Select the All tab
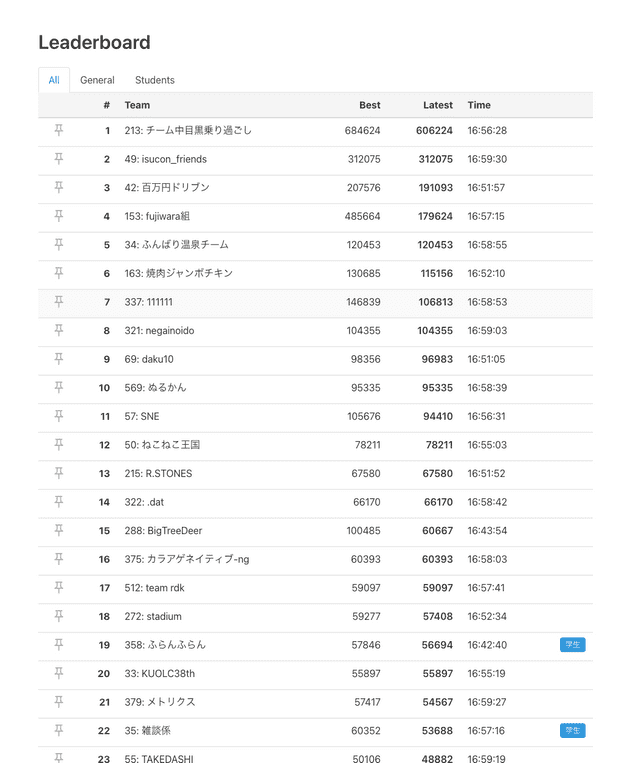The image size is (630, 763). [54, 80]
